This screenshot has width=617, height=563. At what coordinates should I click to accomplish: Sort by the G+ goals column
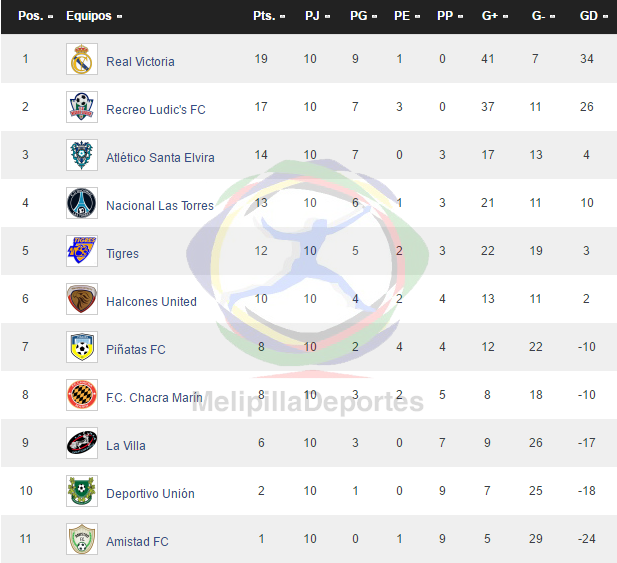(495, 16)
